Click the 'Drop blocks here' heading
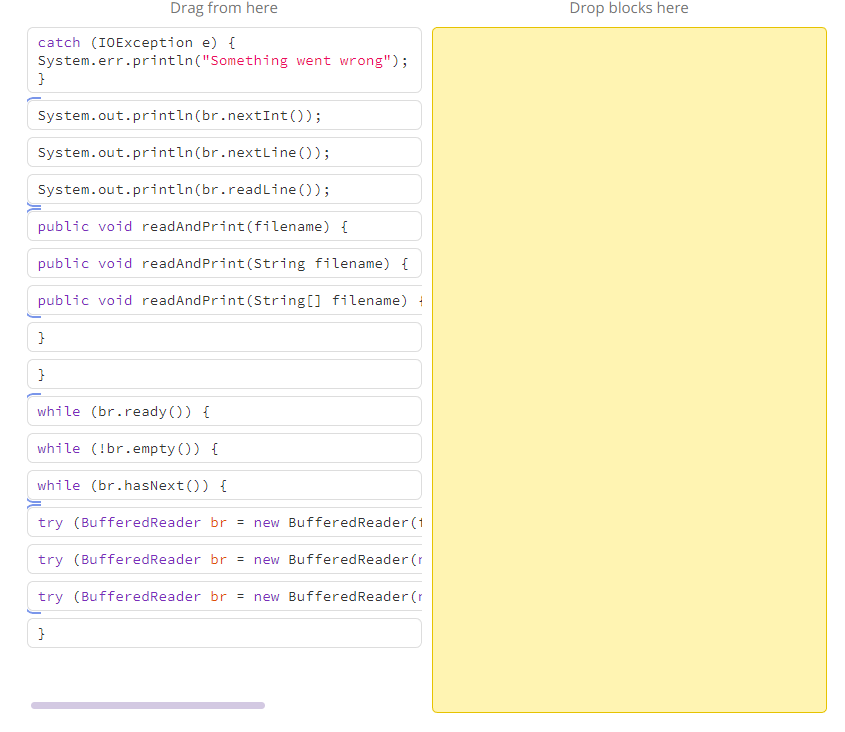Image resolution: width=845 pixels, height=732 pixels. point(628,8)
